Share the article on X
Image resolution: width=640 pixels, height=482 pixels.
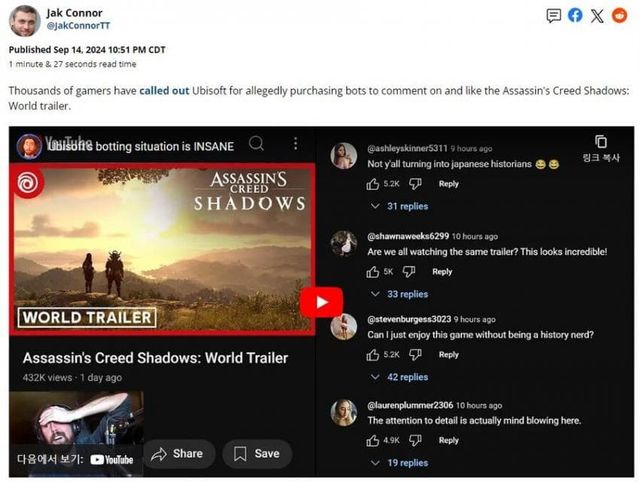click(597, 15)
